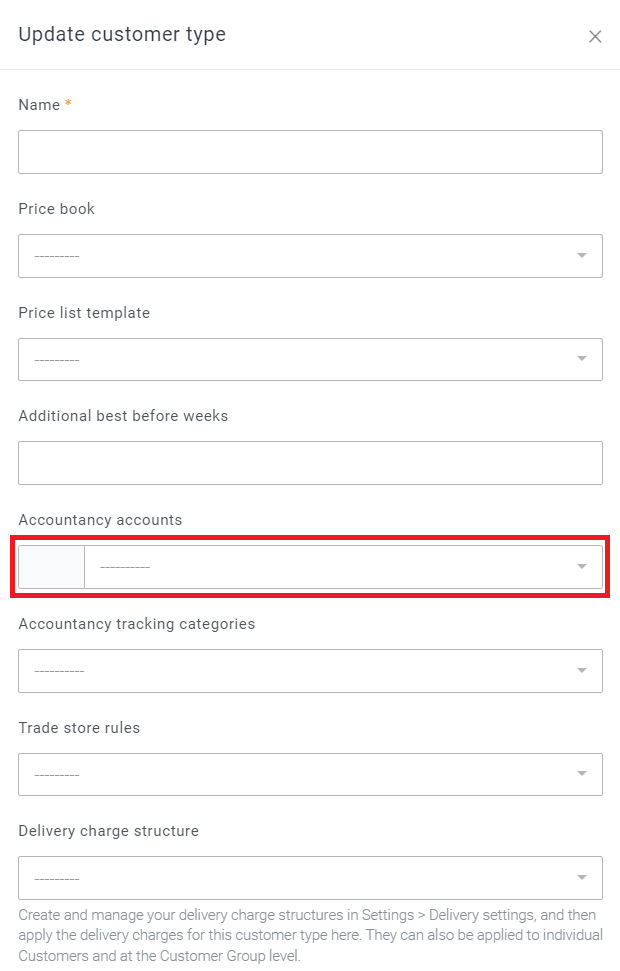Expand the Delivery charge structure select box

tap(300, 878)
